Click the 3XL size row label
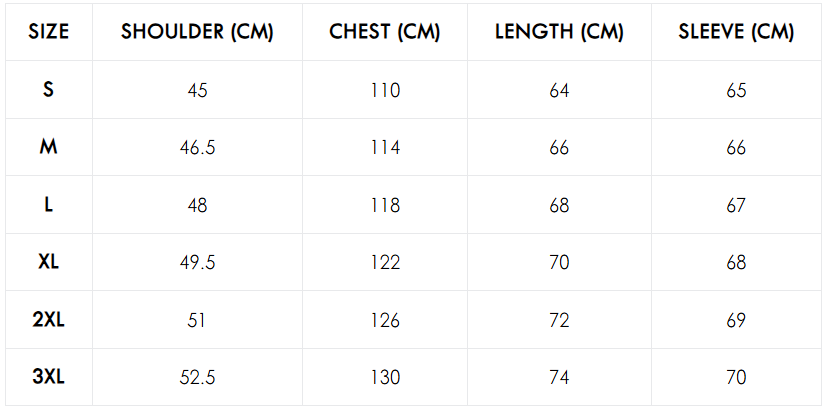 coord(49,377)
